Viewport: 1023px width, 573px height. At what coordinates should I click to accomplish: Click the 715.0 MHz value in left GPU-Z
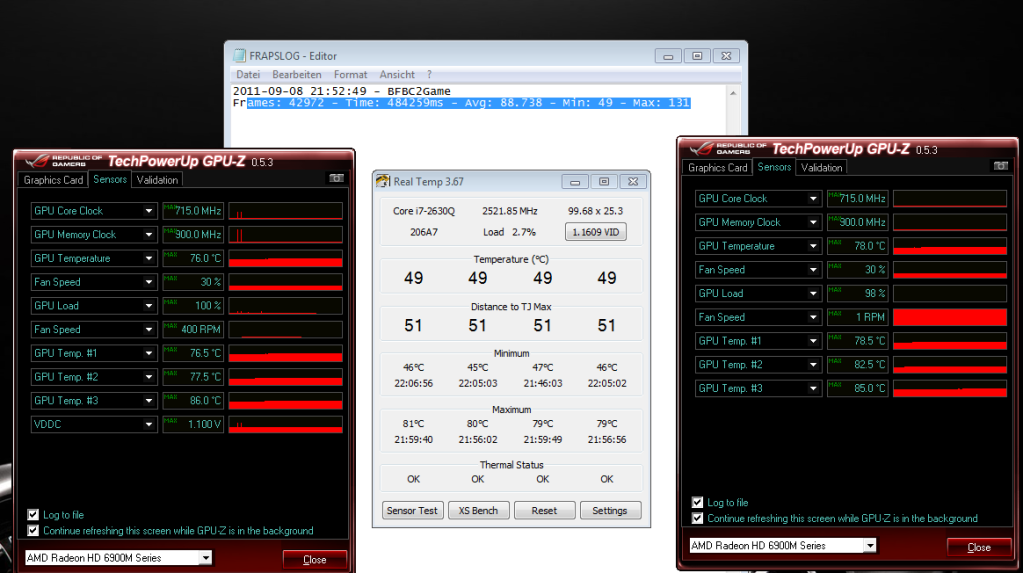tap(194, 211)
